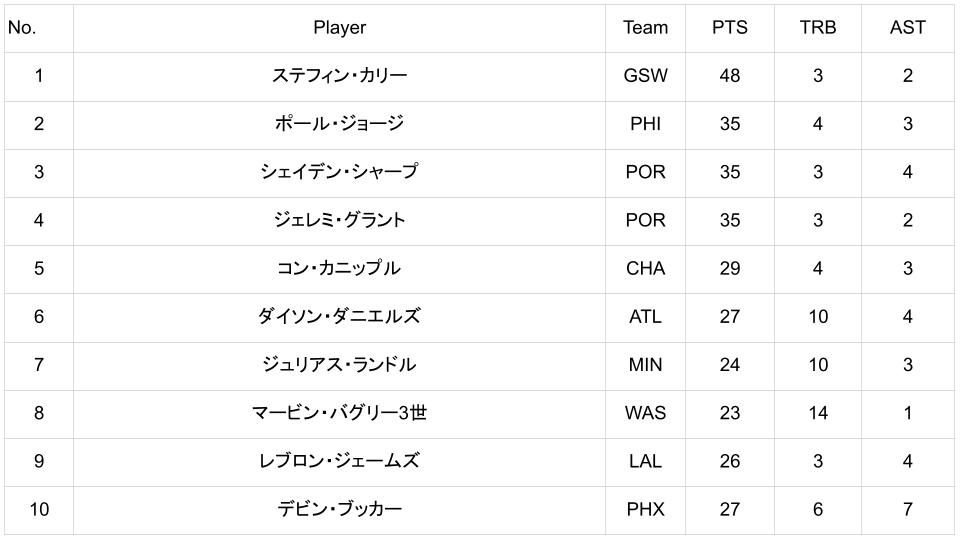The width and height of the screenshot is (960, 540).
Task: Click the Team column header
Action: pos(645,28)
